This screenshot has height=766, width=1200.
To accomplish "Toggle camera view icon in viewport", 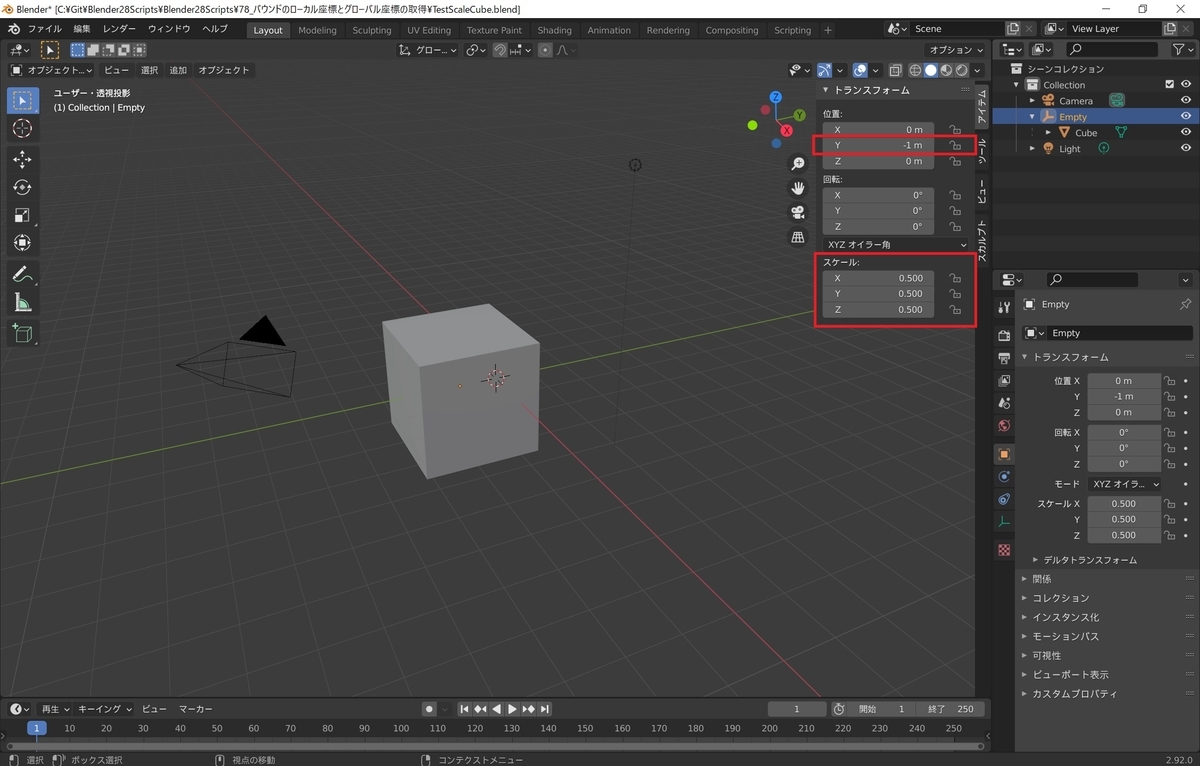I will point(798,212).
